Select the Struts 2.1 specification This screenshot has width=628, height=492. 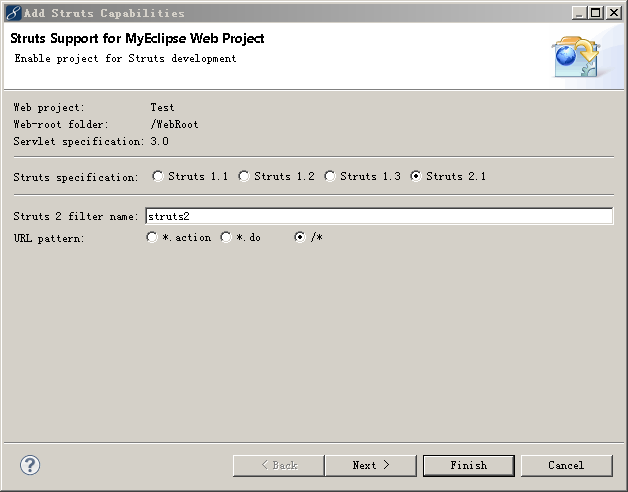coord(416,177)
